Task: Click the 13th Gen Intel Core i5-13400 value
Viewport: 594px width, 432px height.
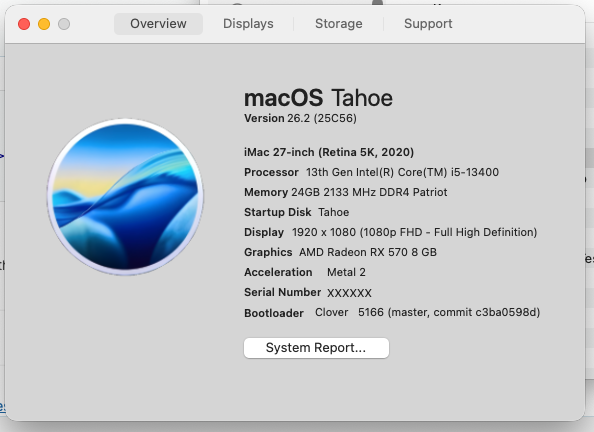Action: 402,172
